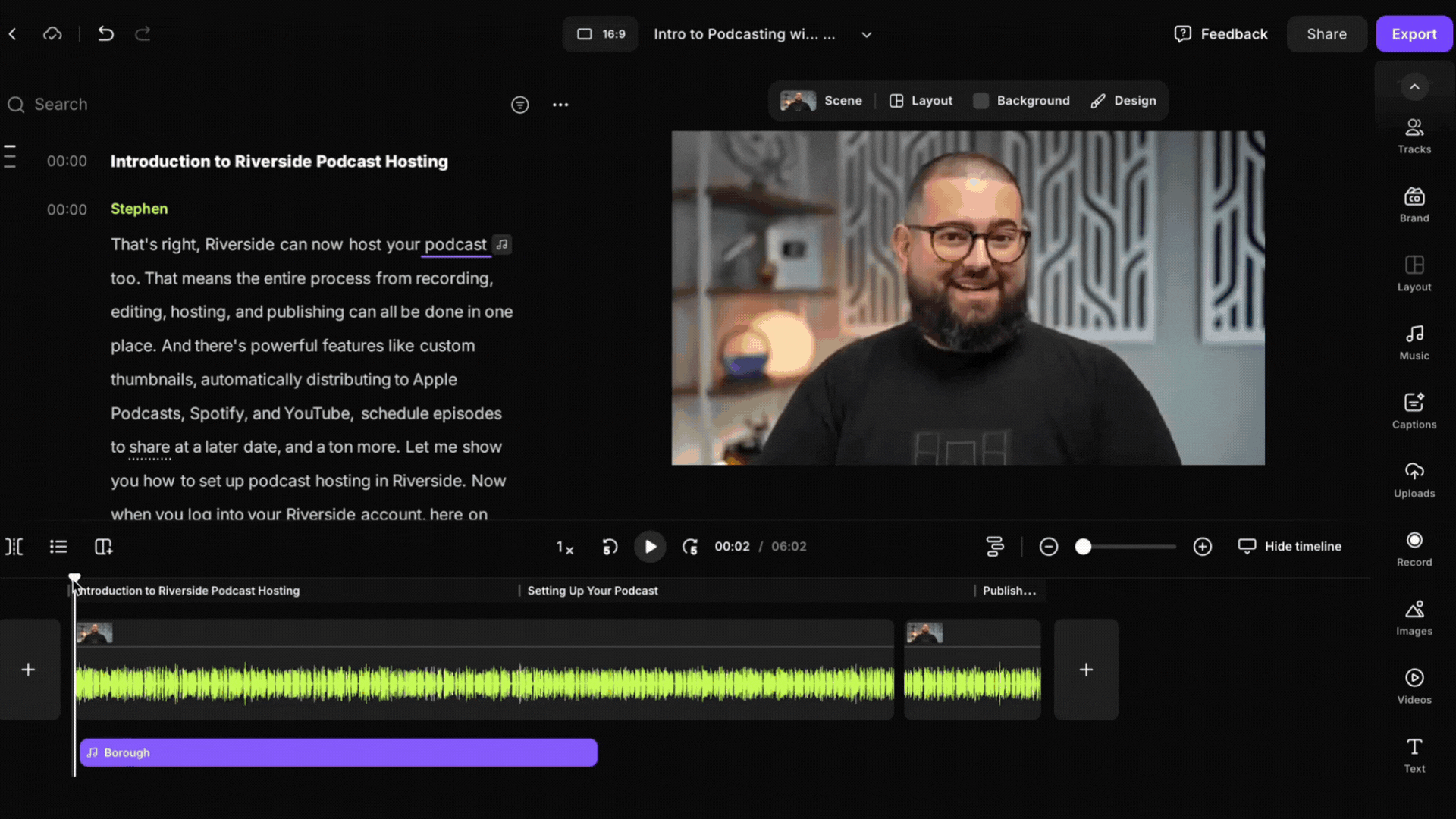Skip backward 5 seconds

pyautogui.click(x=610, y=547)
